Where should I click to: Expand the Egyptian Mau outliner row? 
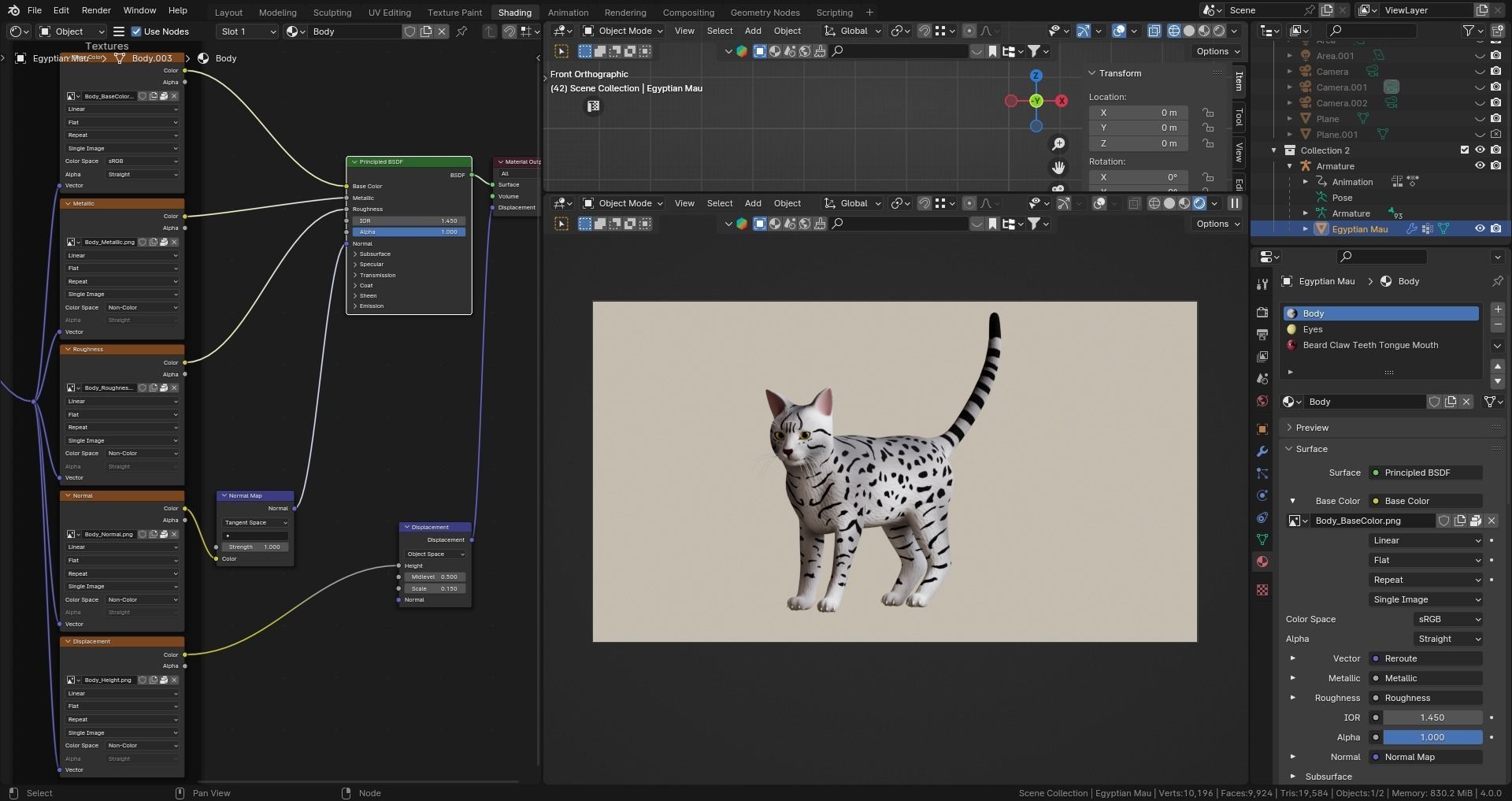point(1306,229)
